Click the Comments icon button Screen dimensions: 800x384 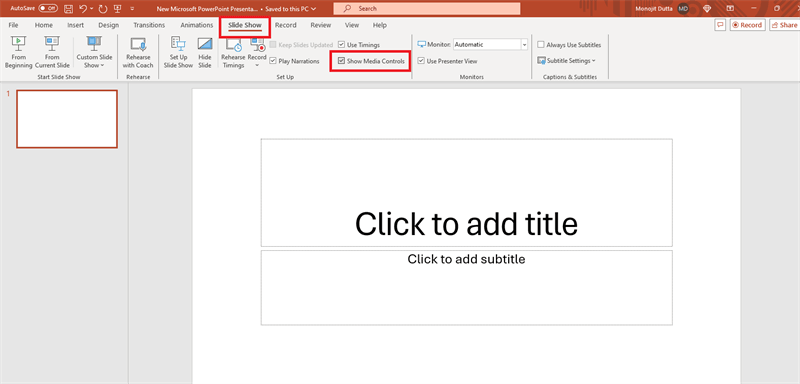tap(720, 25)
